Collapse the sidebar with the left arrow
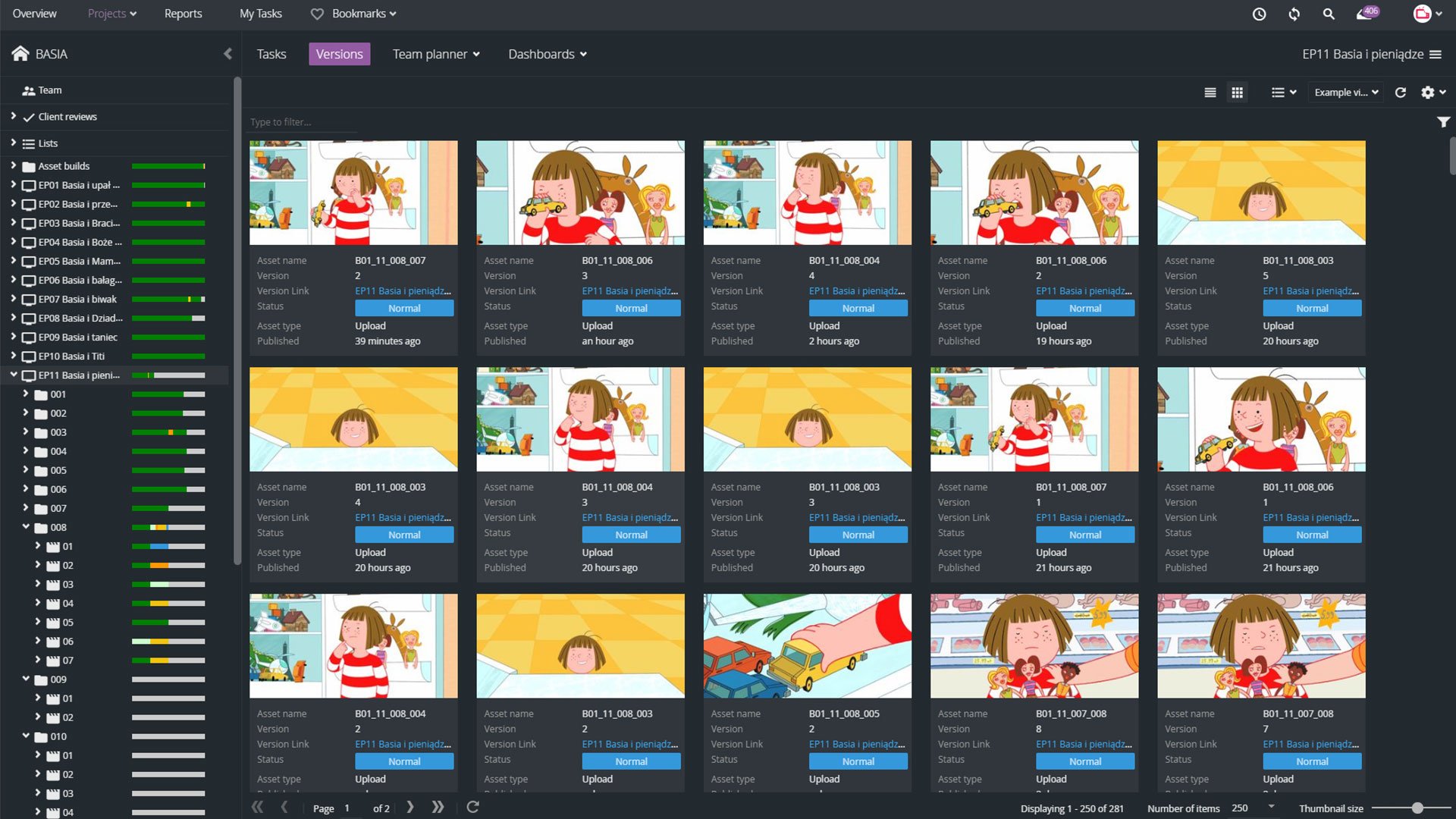 (227, 54)
